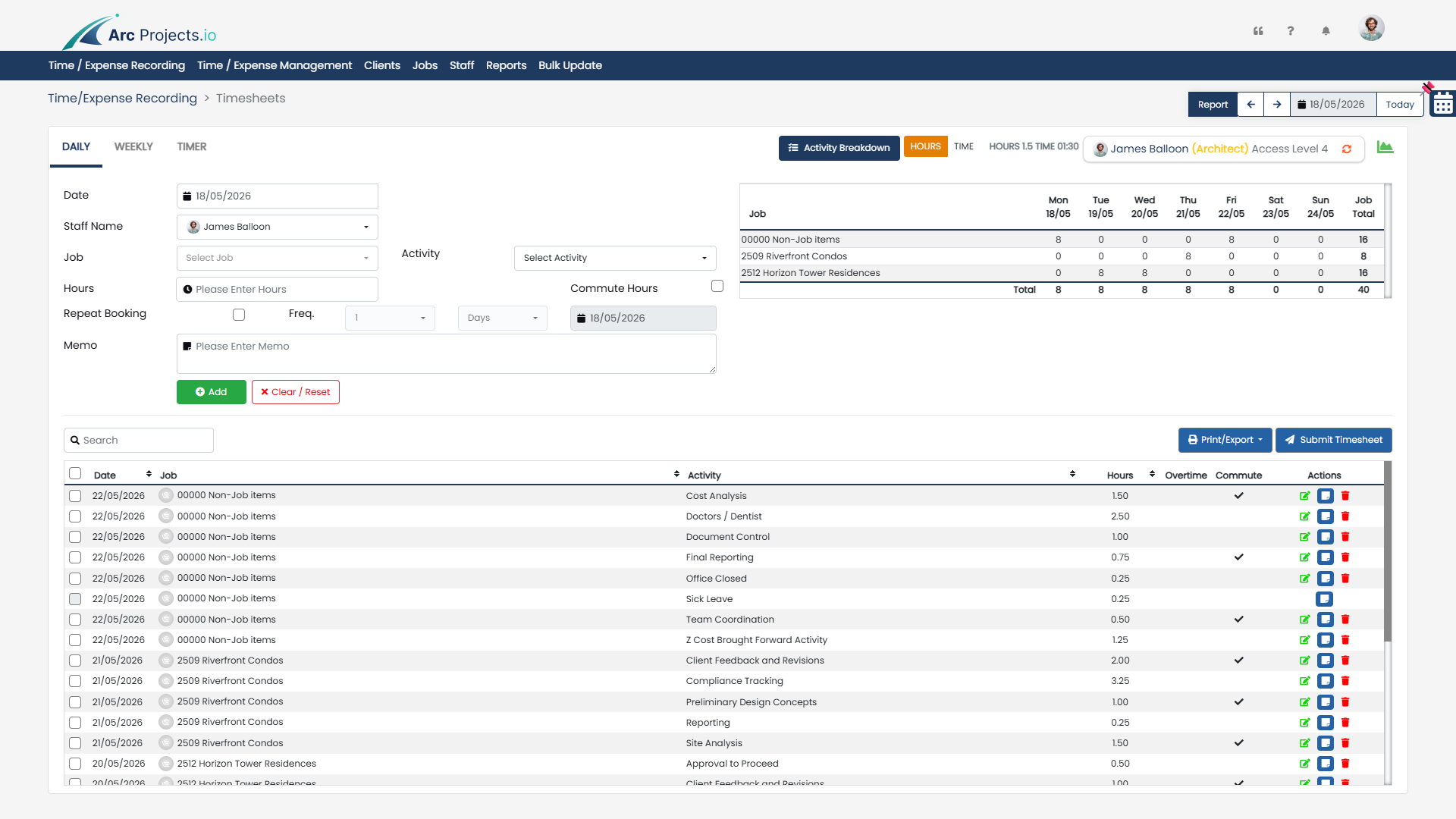Enable the Commute Hours checkbox
The height and width of the screenshot is (819, 1456).
point(717,286)
